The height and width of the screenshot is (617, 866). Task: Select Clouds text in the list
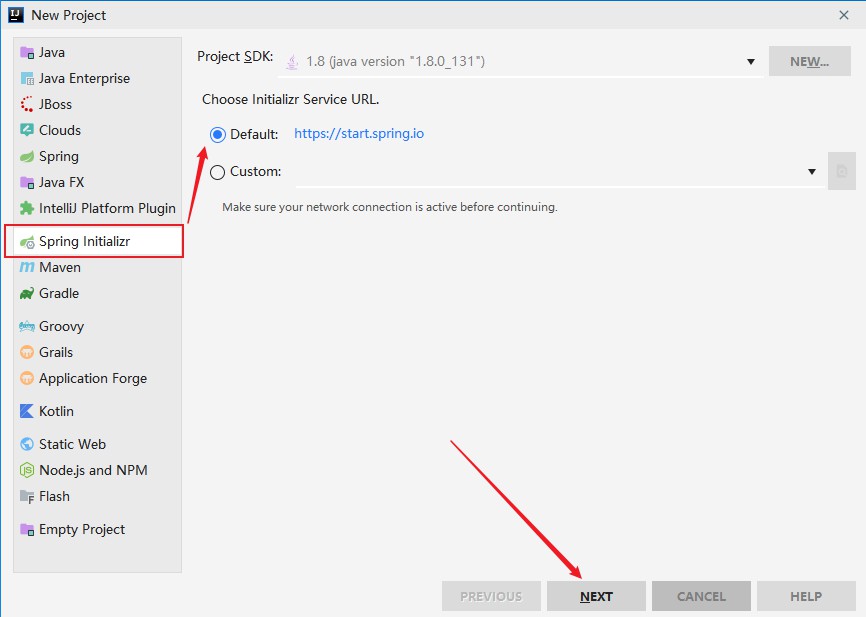click(60, 130)
